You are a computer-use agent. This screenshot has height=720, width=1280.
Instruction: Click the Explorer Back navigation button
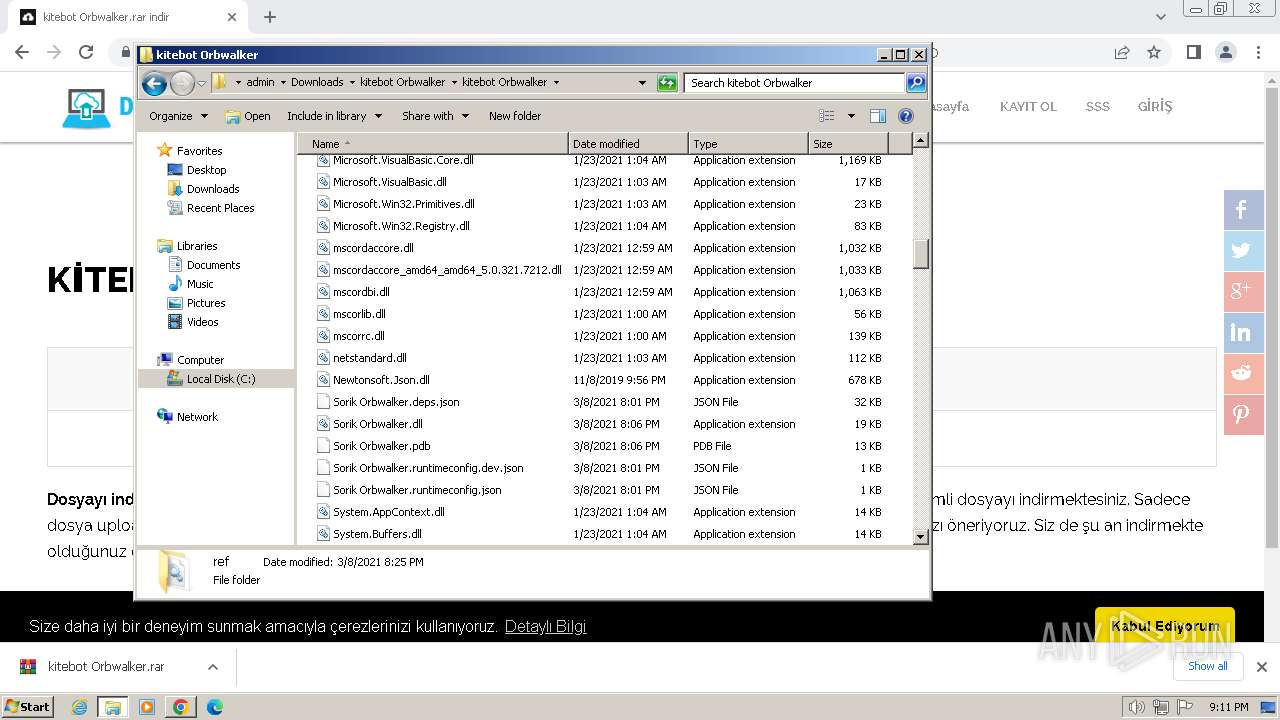(154, 83)
